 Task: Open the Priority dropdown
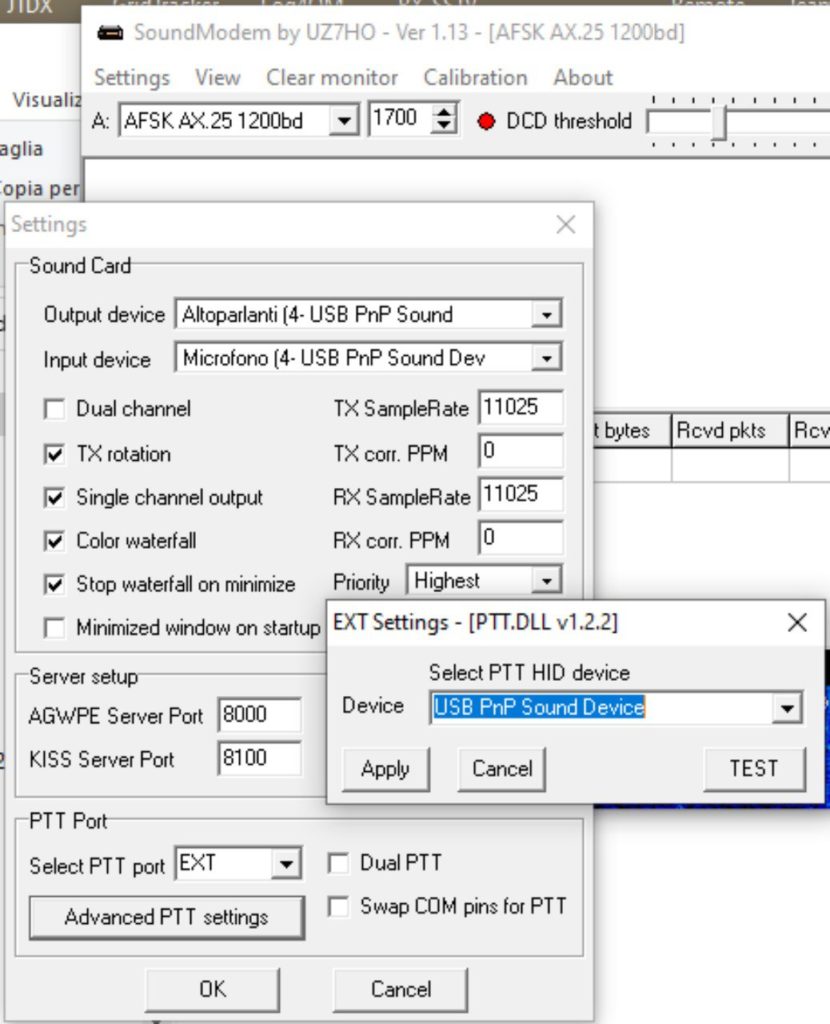tap(547, 580)
